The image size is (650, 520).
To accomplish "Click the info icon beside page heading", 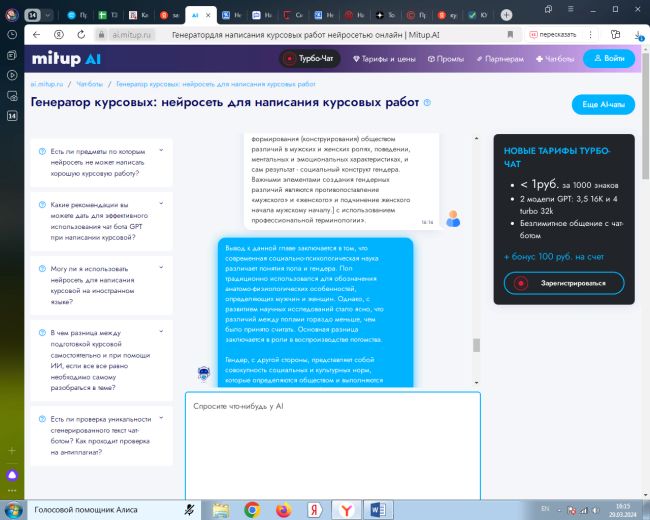I will [x=427, y=103].
